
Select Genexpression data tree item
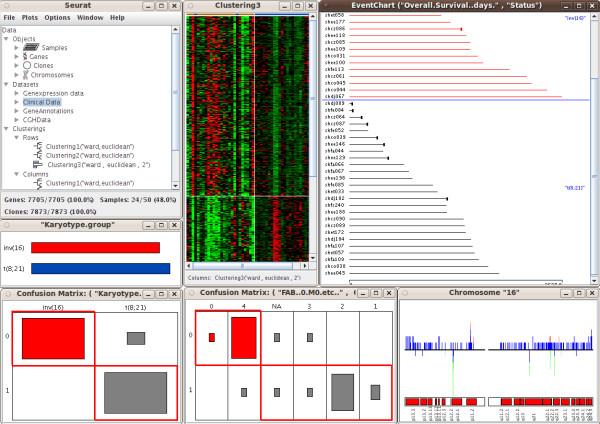pos(53,93)
